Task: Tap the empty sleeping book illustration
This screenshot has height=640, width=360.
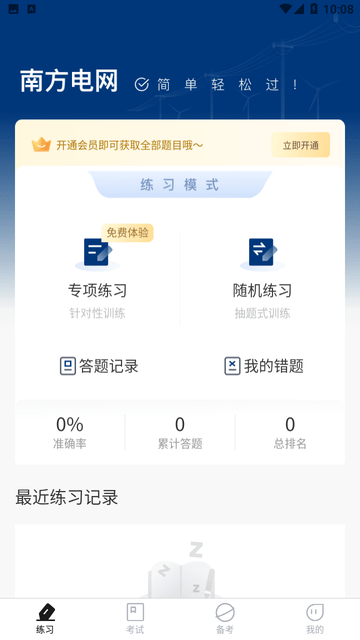Action: (180, 570)
